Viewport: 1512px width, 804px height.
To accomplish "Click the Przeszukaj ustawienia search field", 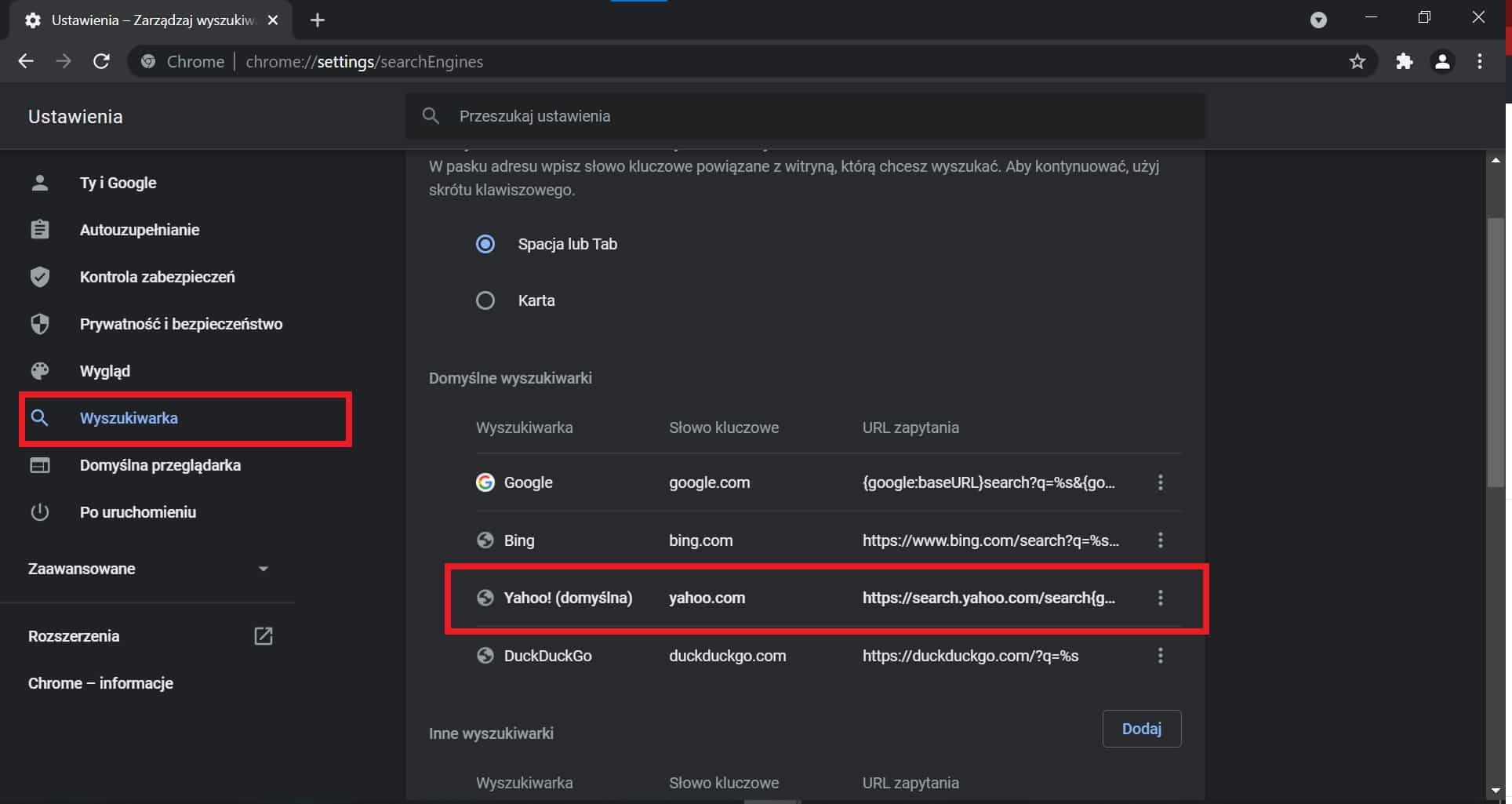I will point(784,116).
